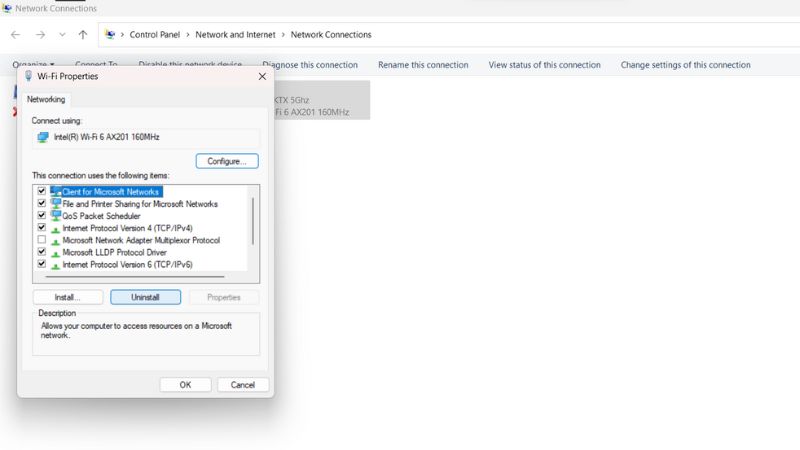Click the items list vertical scrollbar
This screenshot has height=450, width=800.
(x=253, y=220)
